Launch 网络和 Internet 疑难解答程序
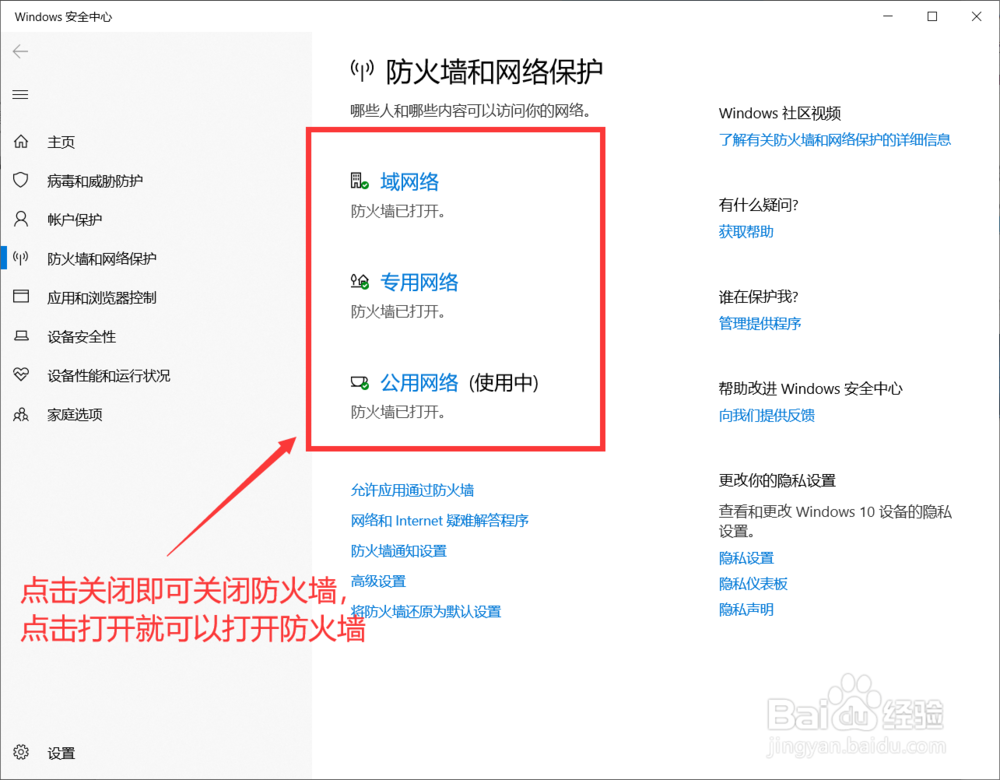Screen dimensions: 1000x780 (439, 520)
